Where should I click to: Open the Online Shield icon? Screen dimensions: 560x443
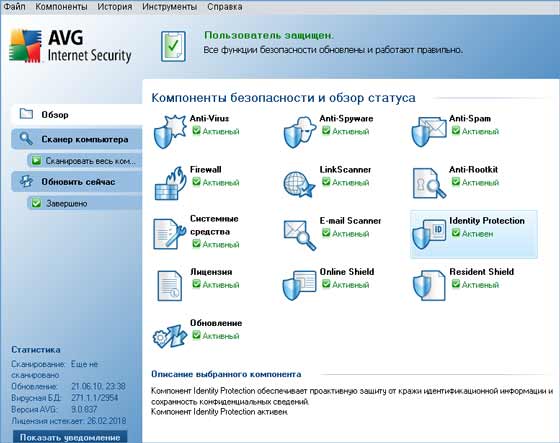299,285
